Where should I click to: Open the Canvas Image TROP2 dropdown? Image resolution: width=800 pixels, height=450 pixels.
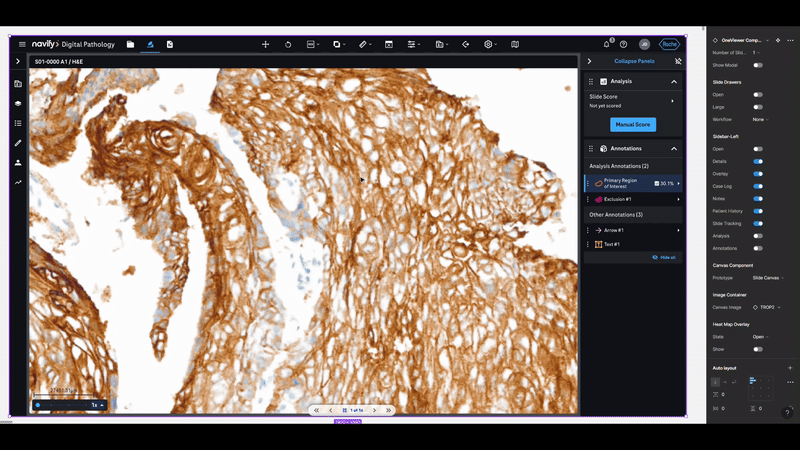(767, 308)
